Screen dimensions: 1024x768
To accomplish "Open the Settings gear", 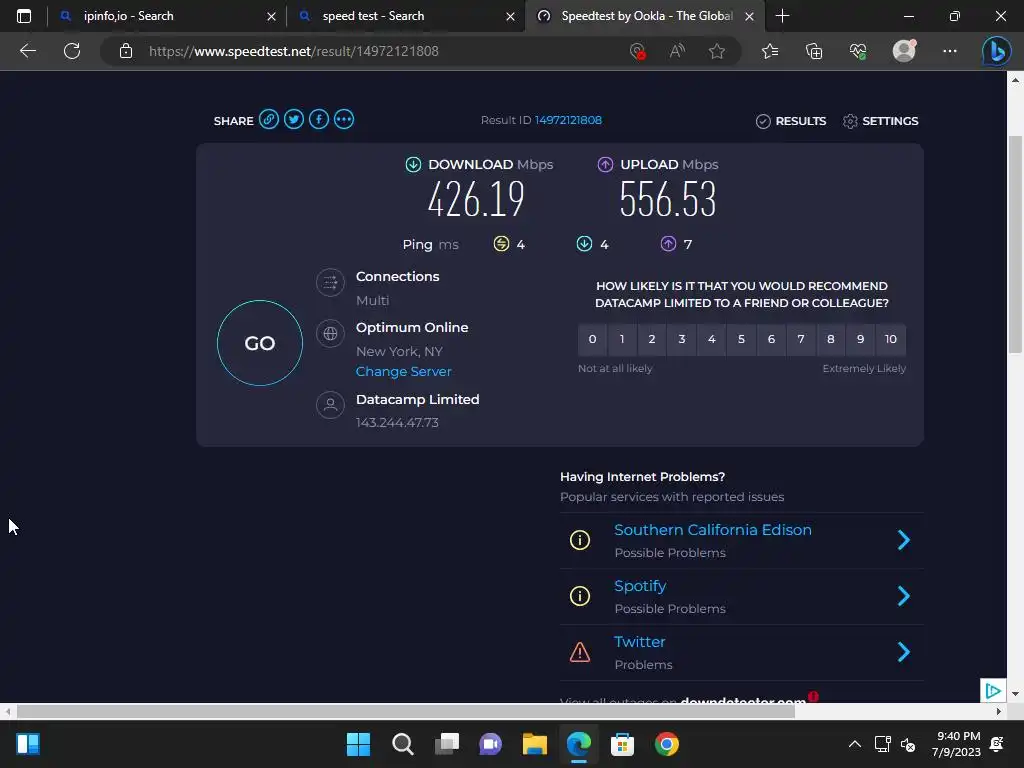I will click(x=880, y=121).
